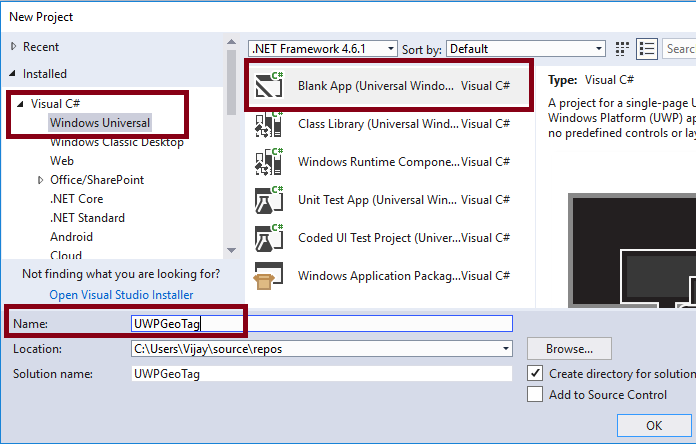This screenshot has height=444, width=696.
Task: Expand the Recent section
Action: tap(13, 46)
